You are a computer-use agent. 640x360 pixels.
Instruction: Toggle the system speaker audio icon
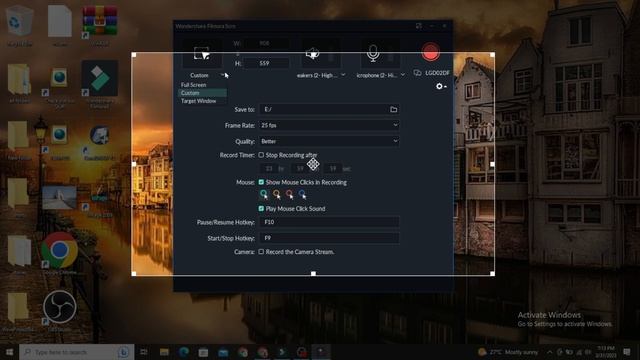(312, 53)
